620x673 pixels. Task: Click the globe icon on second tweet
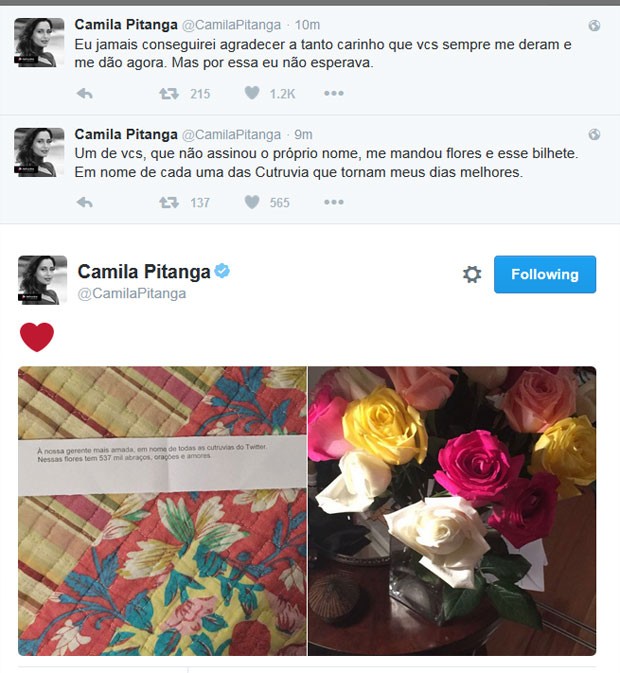pos(594,135)
